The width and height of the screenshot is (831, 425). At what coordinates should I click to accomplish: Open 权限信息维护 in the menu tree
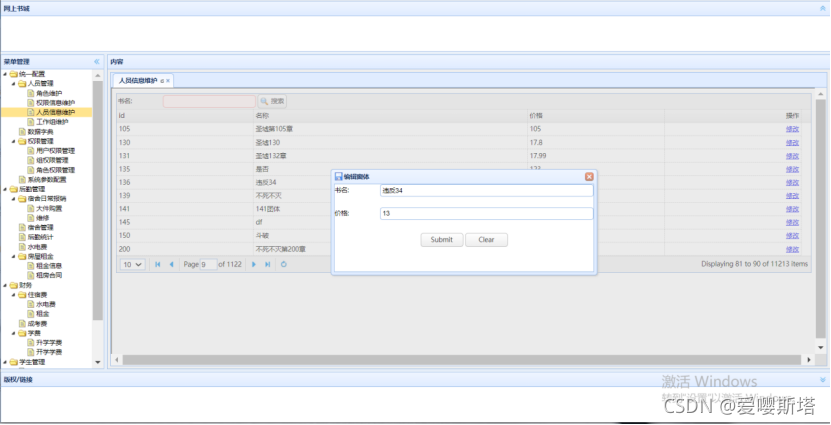56,103
